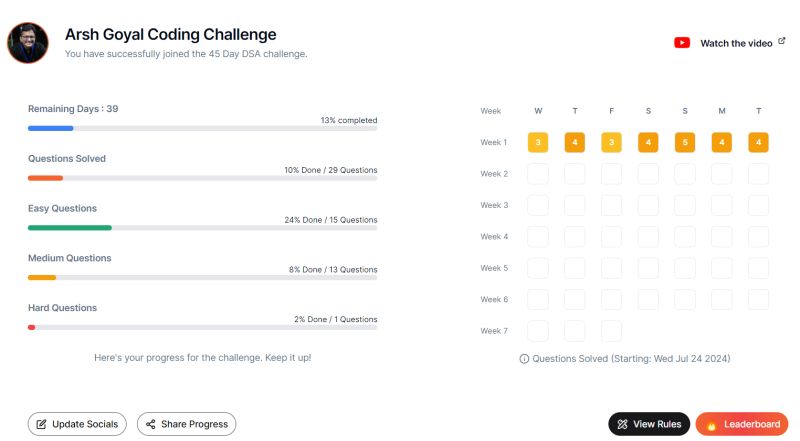Click the red YouTube play icon
The image size is (800, 441).
point(682,43)
